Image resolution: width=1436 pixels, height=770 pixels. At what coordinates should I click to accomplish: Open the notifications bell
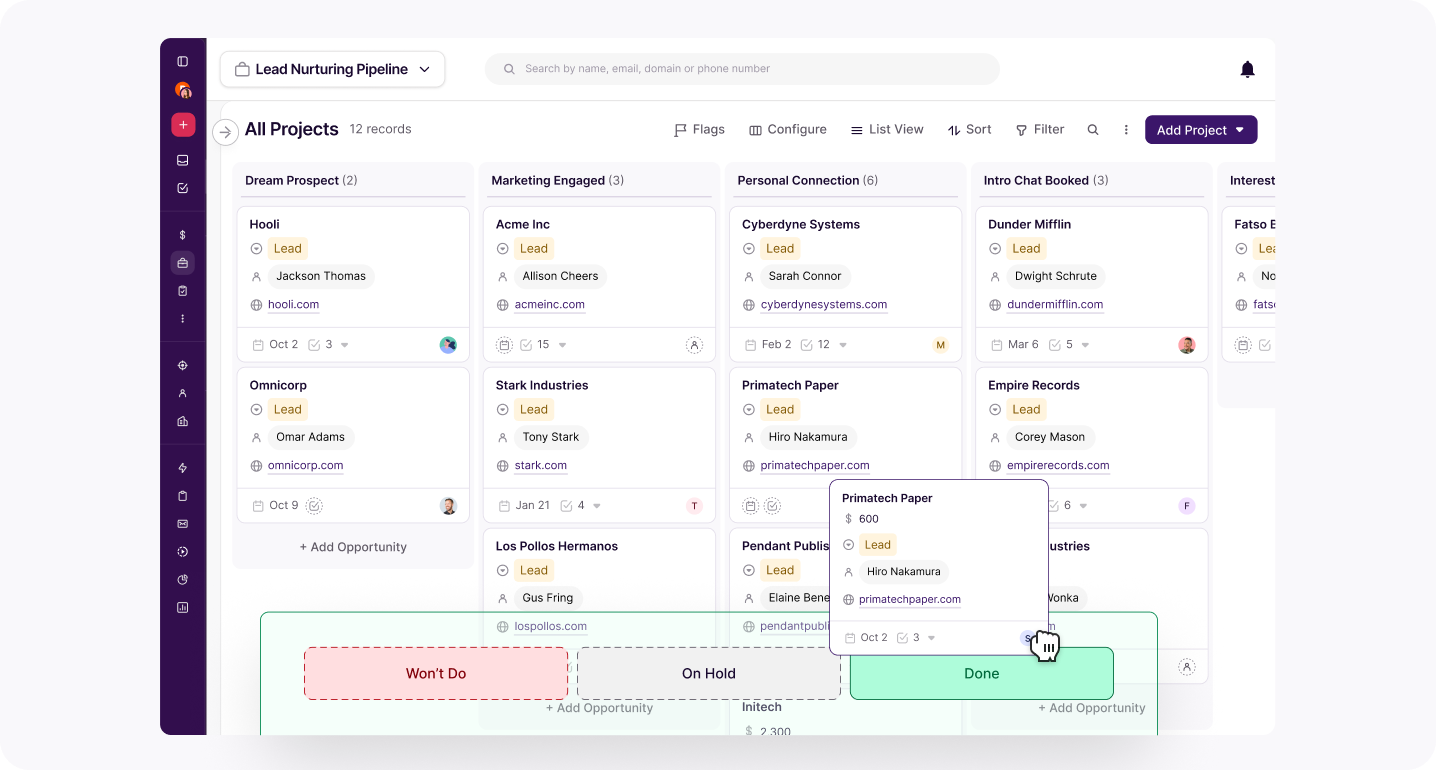click(1247, 69)
